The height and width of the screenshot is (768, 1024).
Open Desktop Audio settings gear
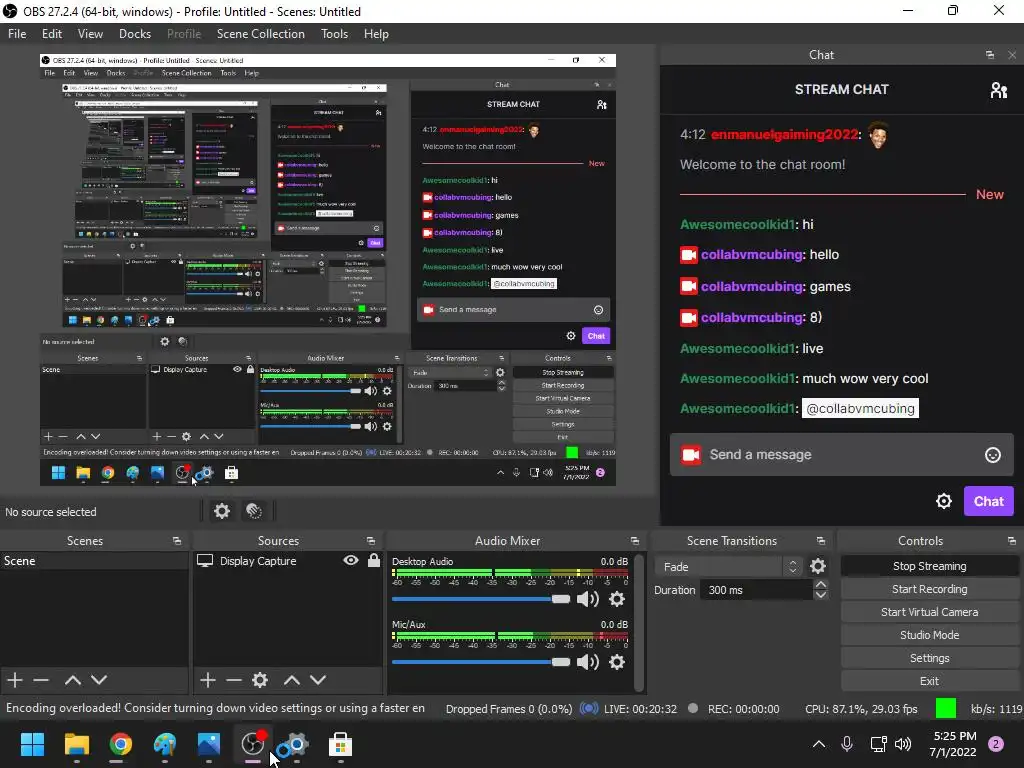(616, 599)
